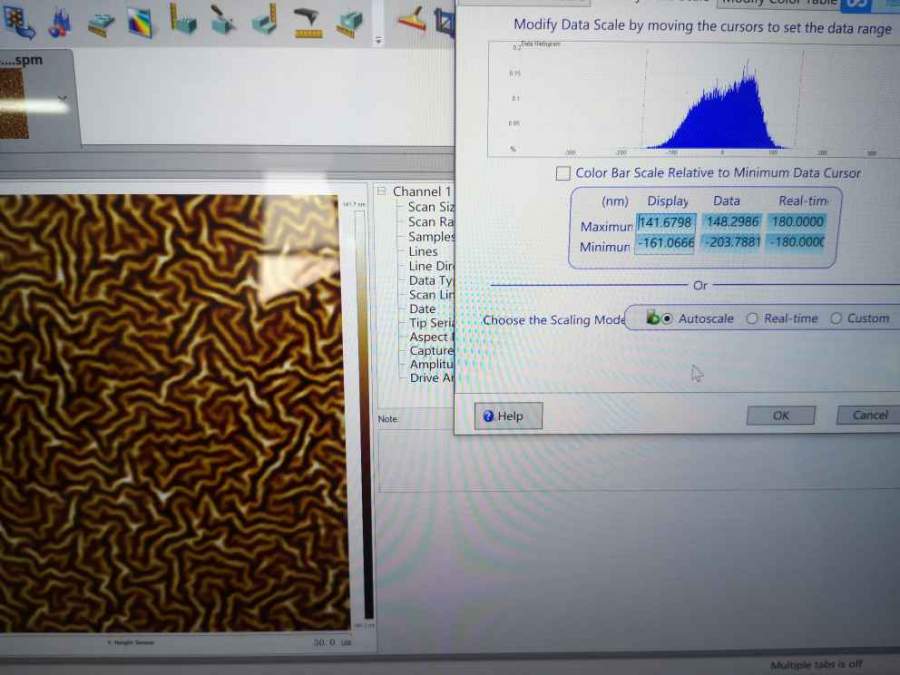Click the Height Sensor label below the image
The width and height of the screenshot is (900, 675).
(x=131, y=643)
